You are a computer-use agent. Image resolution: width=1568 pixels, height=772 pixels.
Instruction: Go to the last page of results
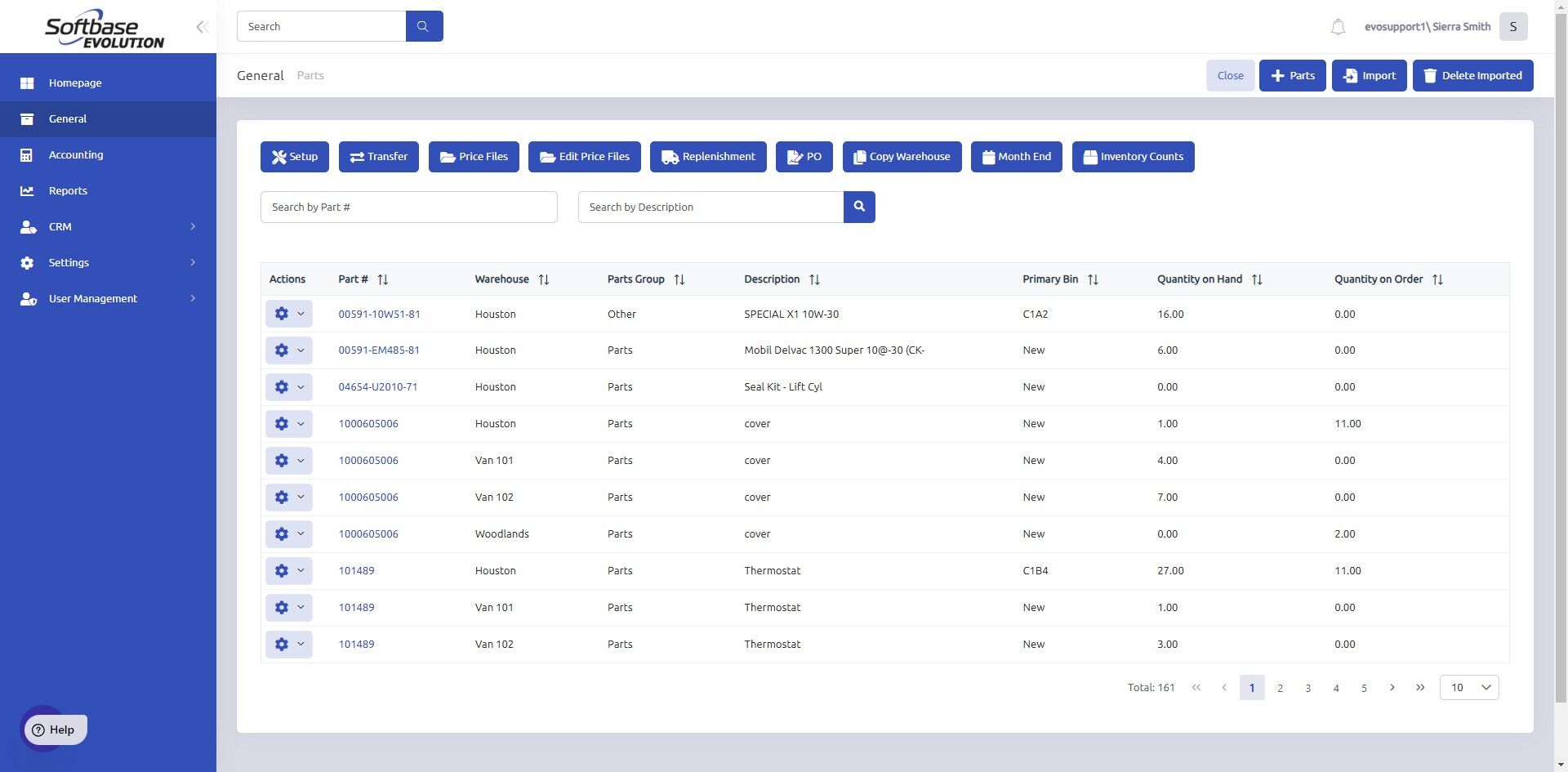[x=1420, y=688]
